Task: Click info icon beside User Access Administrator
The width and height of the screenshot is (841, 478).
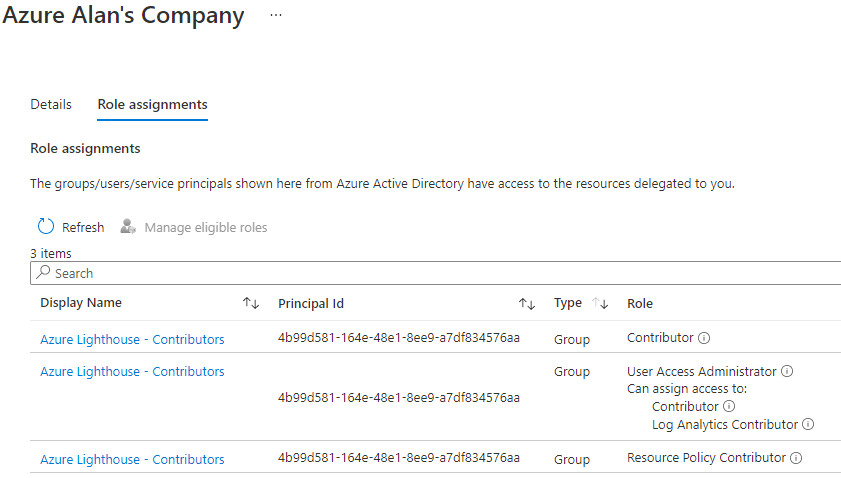Action: [x=787, y=371]
